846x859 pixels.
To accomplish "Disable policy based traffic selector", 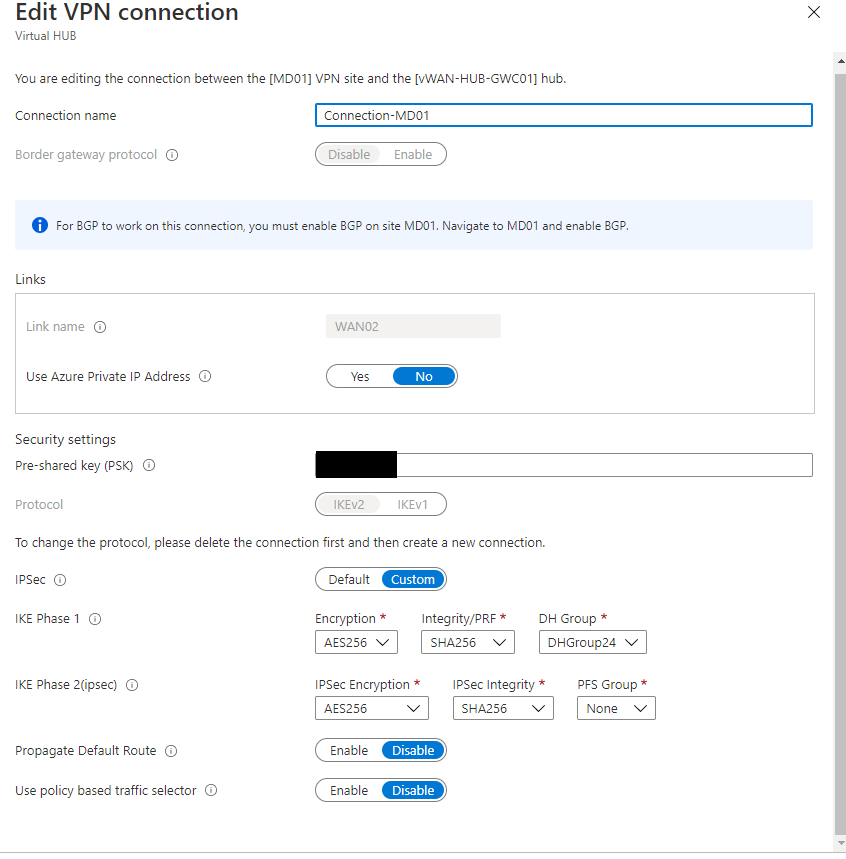I will (x=413, y=790).
